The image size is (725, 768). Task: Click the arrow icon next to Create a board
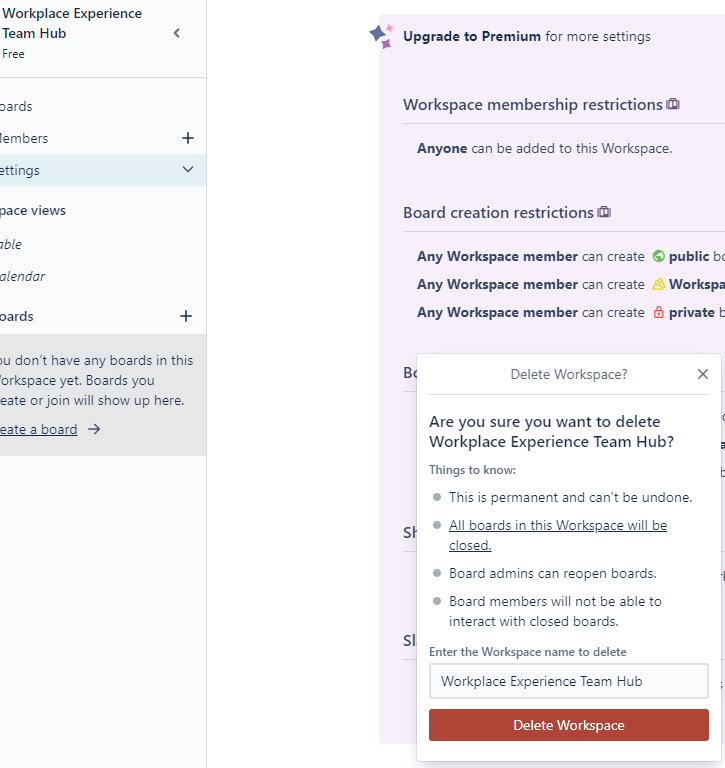[x=94, y=430]
